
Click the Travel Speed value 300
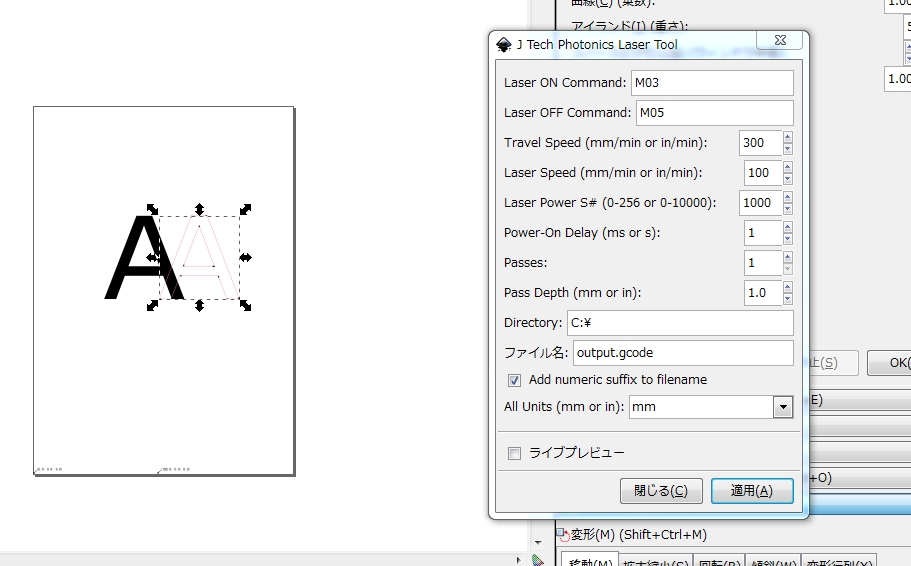[x=761, y=143]
